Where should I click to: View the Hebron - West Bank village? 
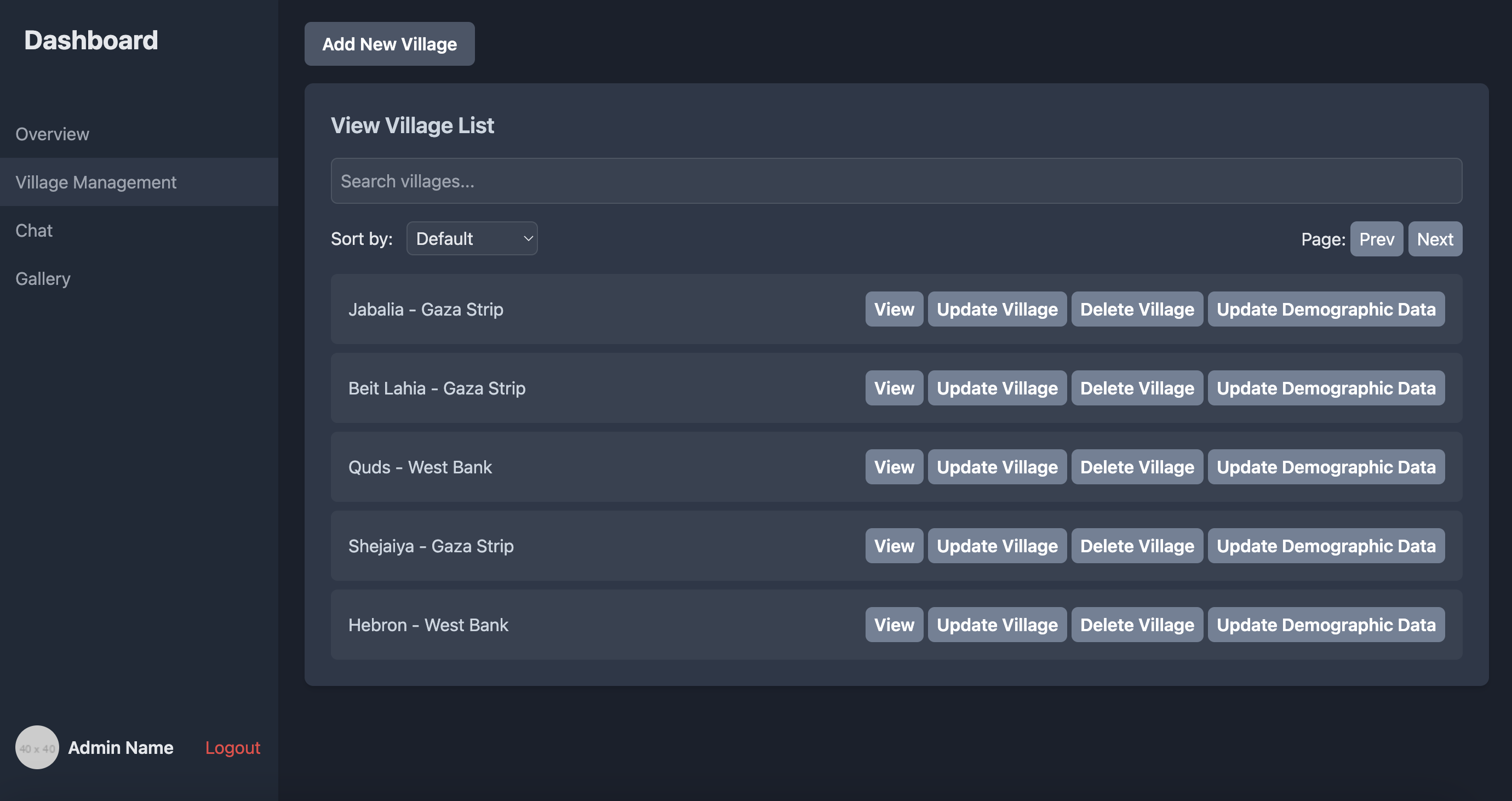point(894,625)
